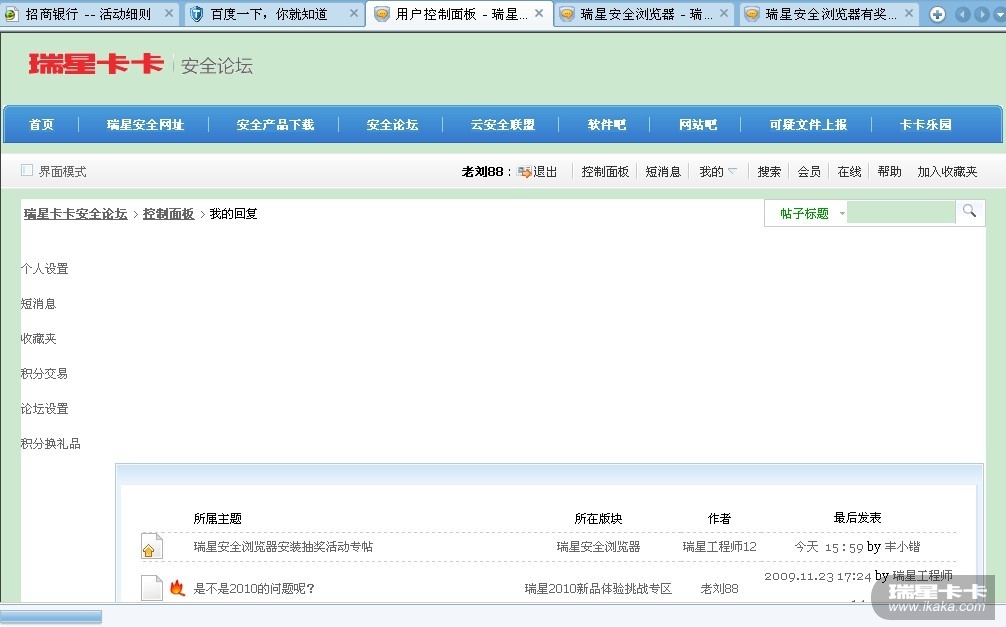Click the 退出 logout link
The image size is (1006, 627).
pos(545,171)
